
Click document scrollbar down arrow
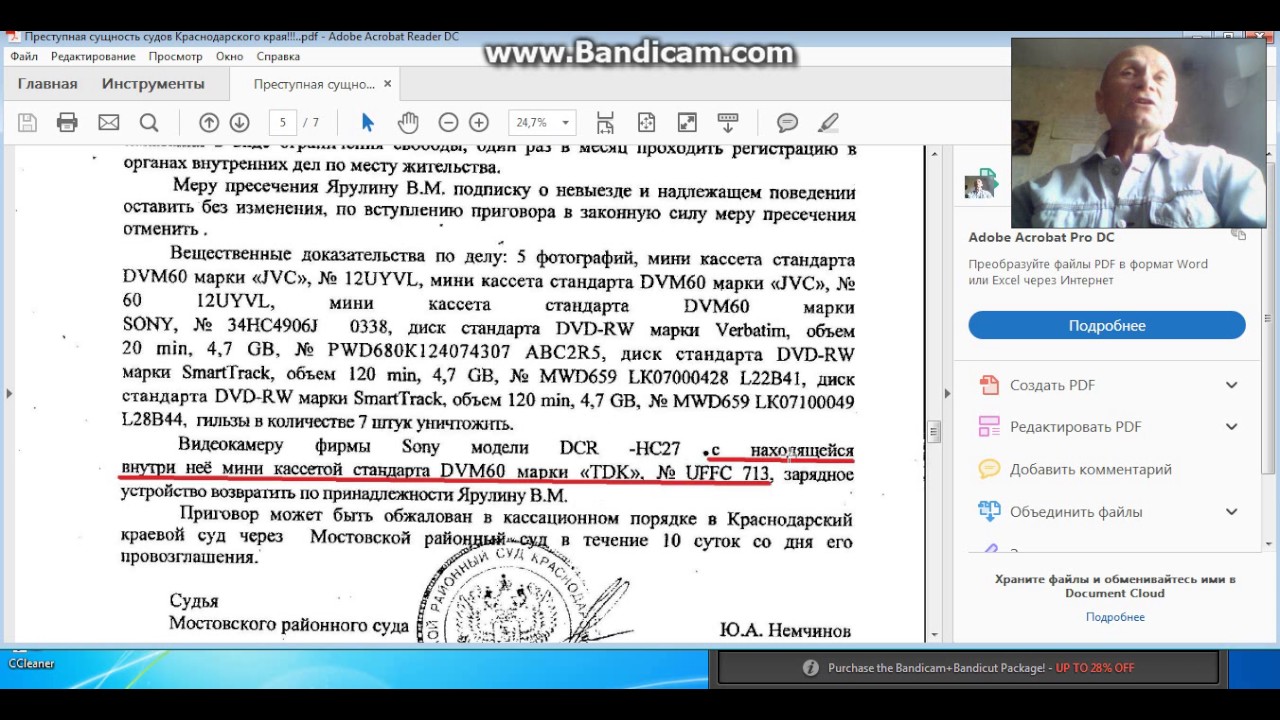click(934, 634)
